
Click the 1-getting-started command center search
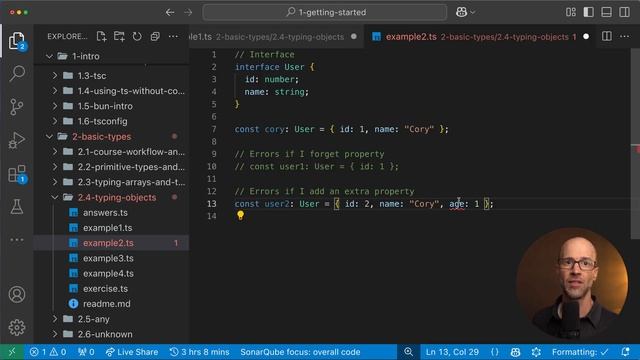pyautogui.click(x=325, y=12)
